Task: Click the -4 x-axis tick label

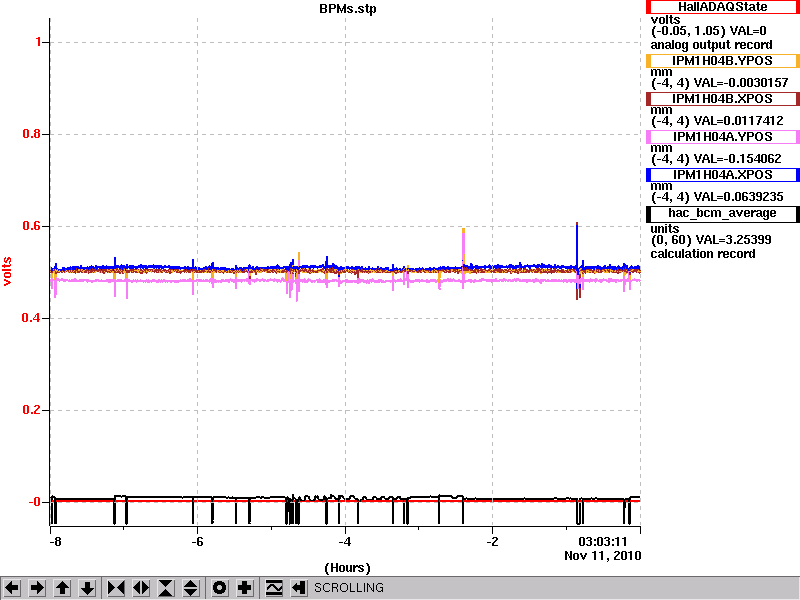Action: pyautogui.click(x=345, y=541)
